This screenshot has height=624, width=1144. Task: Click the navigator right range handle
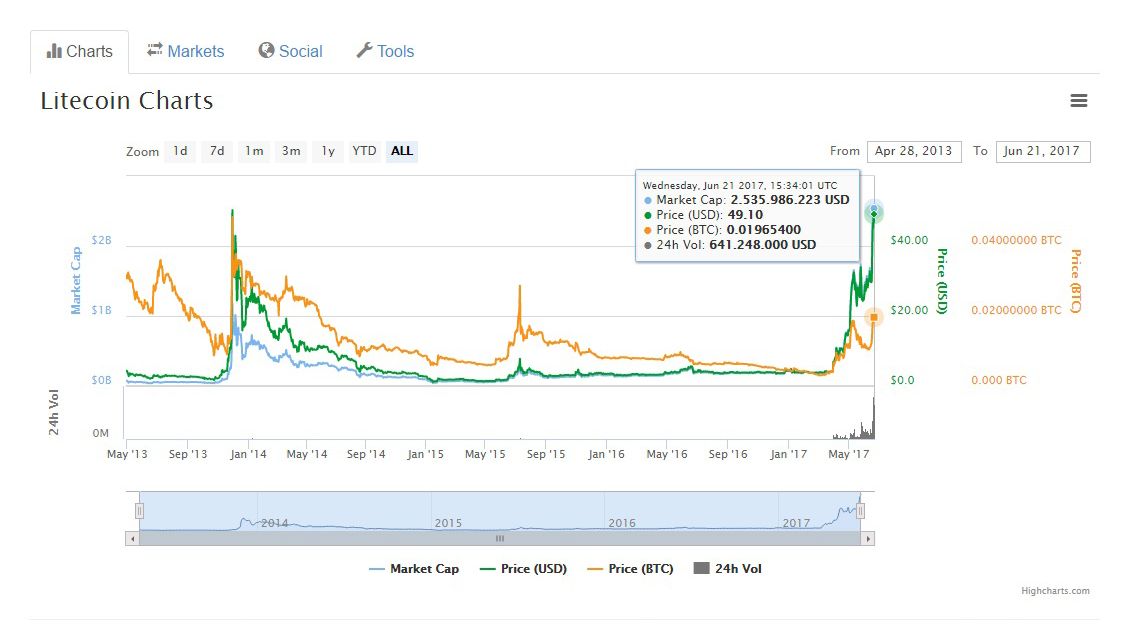(x=860, y=511)
